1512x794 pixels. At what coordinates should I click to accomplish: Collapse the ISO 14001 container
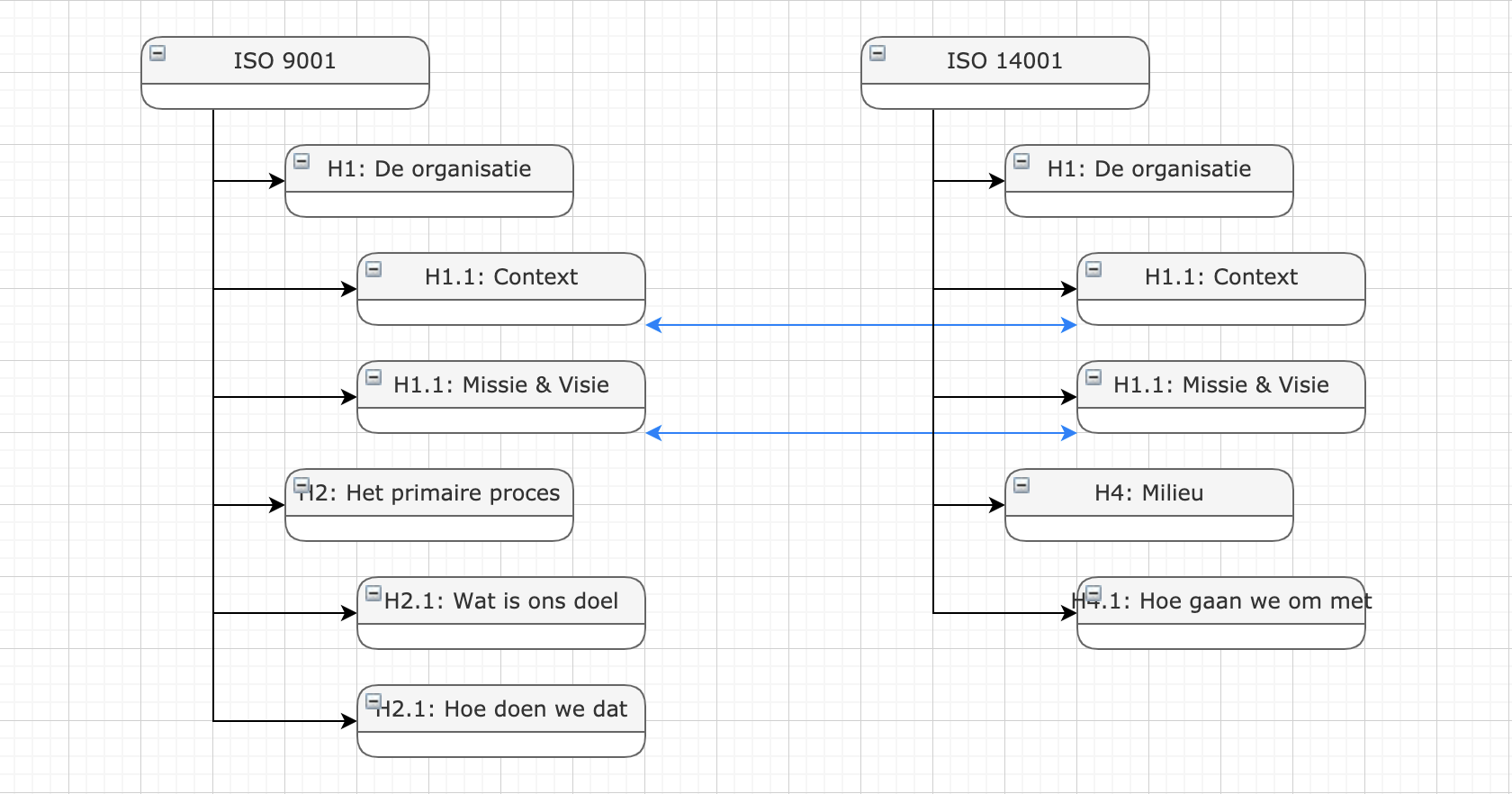[877, 53]
